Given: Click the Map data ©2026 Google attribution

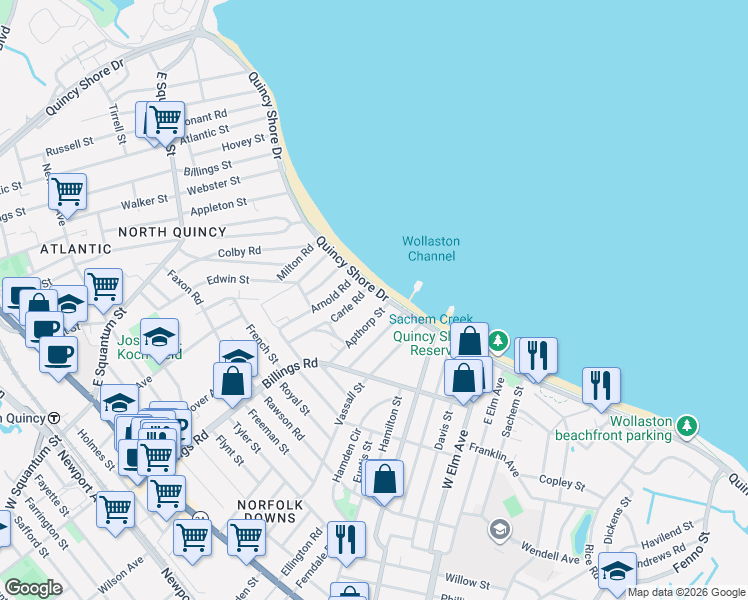Looking at the screenshot, I should [686, 593].
